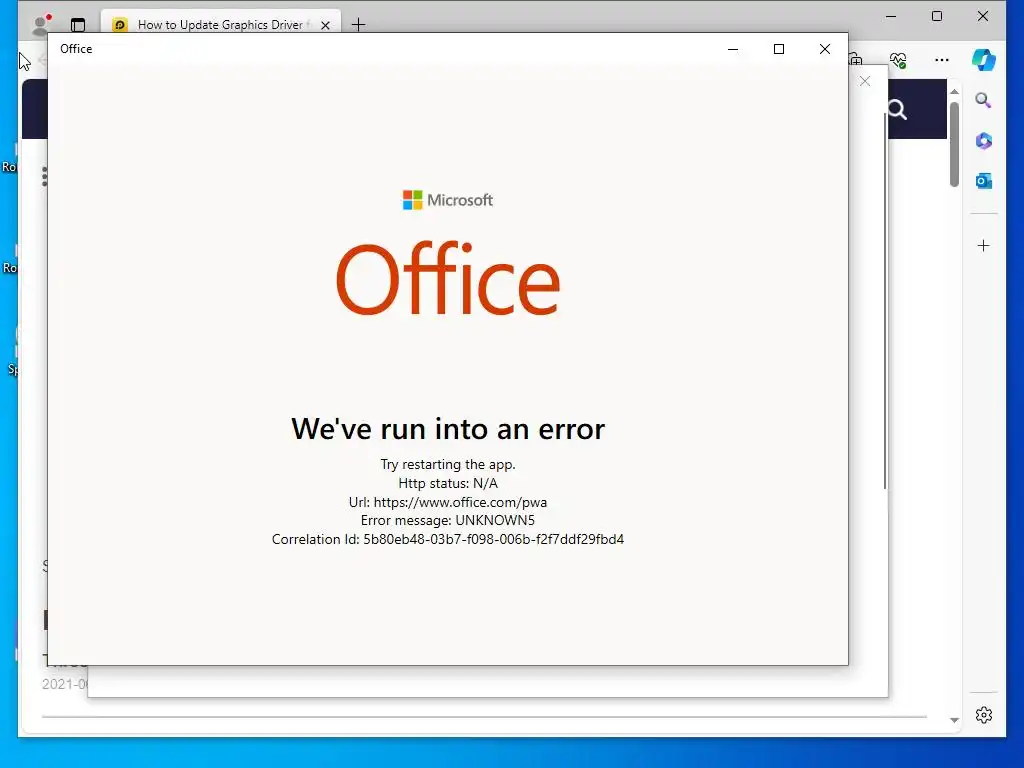Image resolution: width=1024 pixels, height=768 pixels.
Task: Open Edge sidebar settings gear
Action: pos(984,715)
